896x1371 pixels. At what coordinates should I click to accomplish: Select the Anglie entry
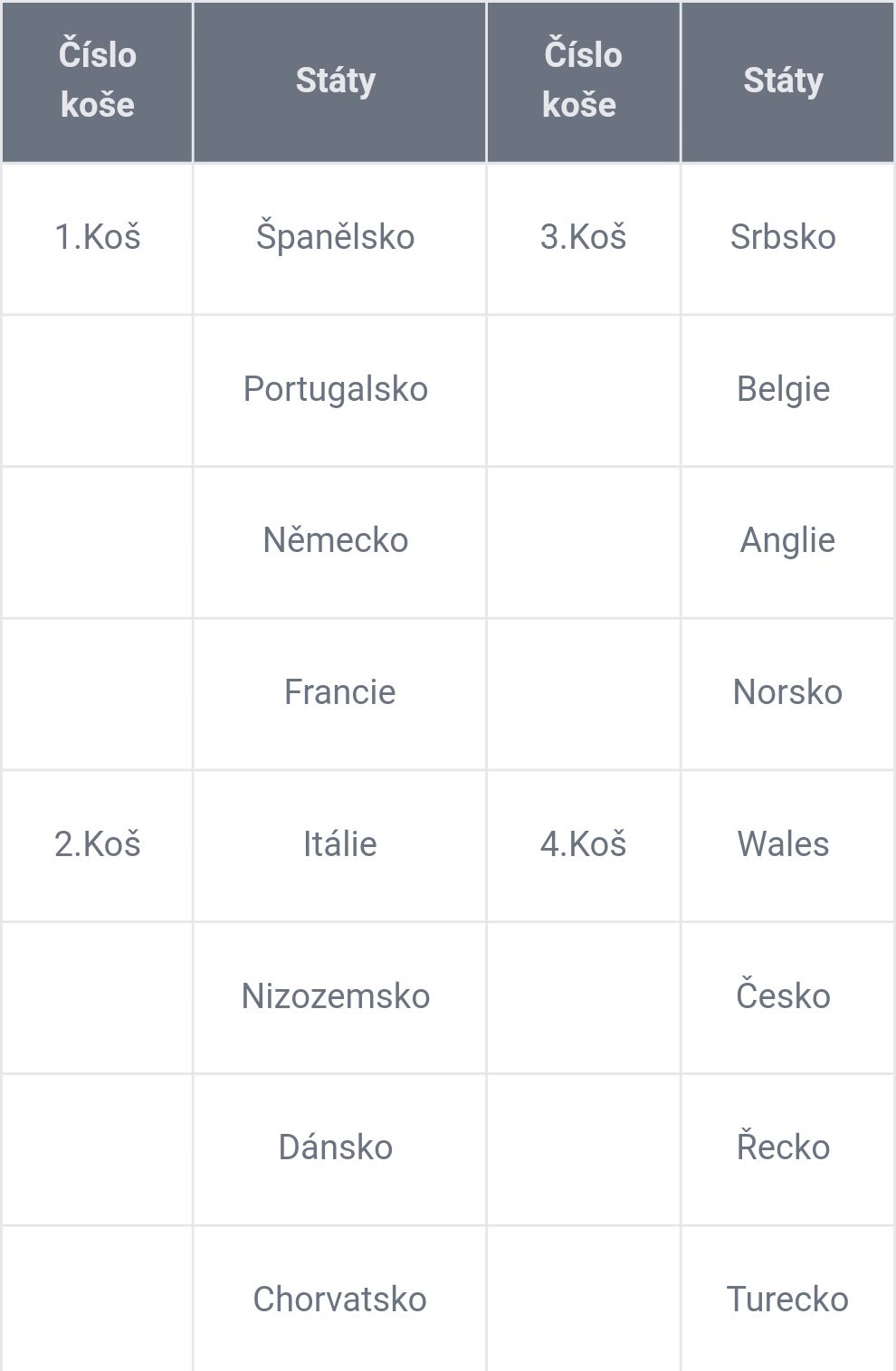pyautogui.click(x=788, y=541)
